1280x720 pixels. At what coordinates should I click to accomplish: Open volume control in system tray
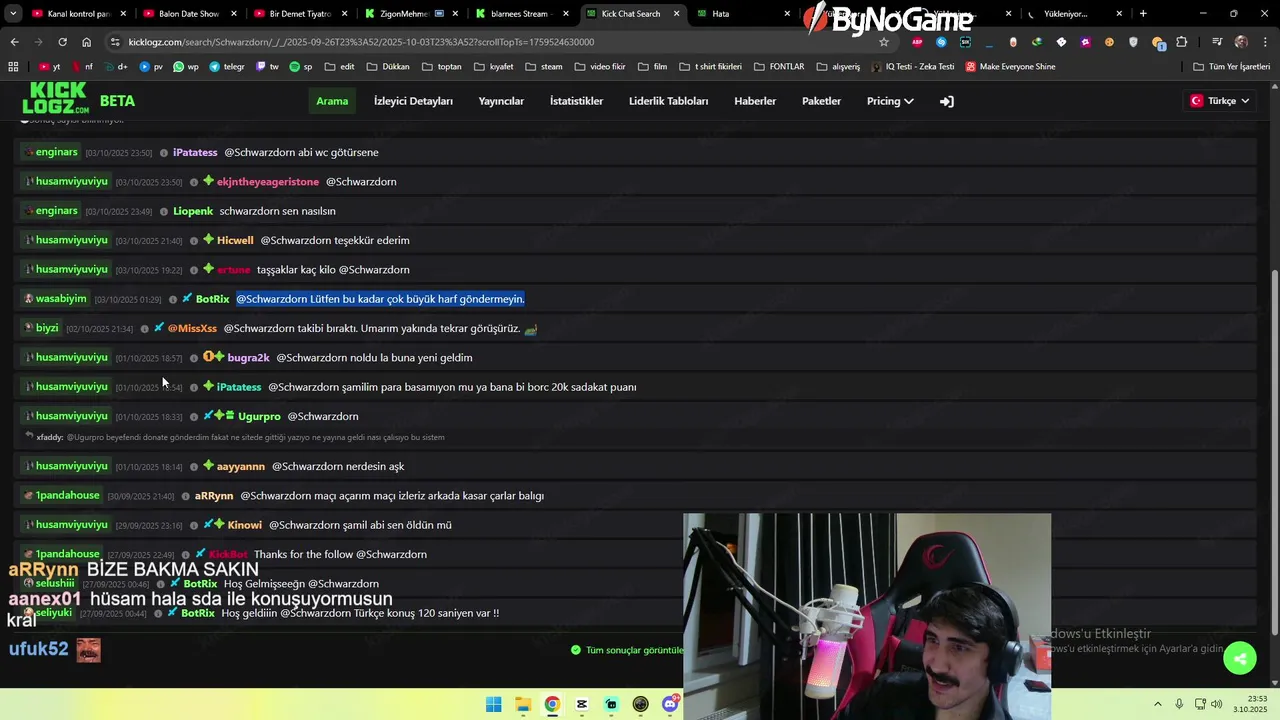1217,704
